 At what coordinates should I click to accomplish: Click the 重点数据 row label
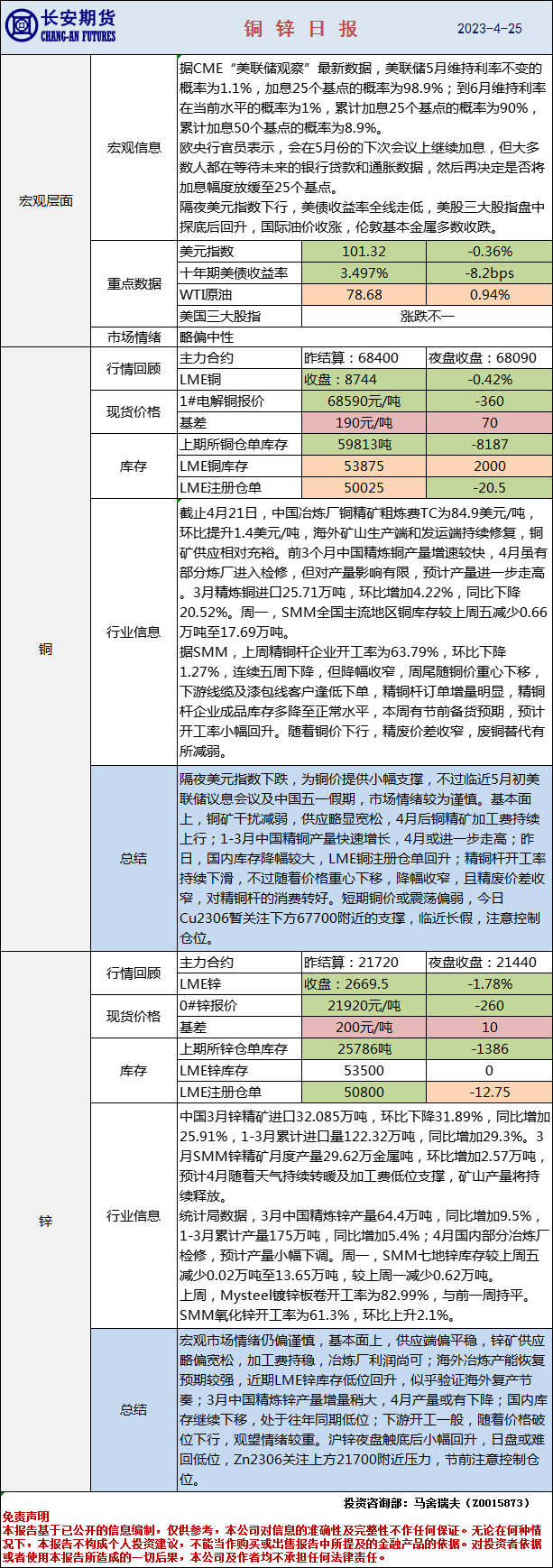tap(134, 283)
